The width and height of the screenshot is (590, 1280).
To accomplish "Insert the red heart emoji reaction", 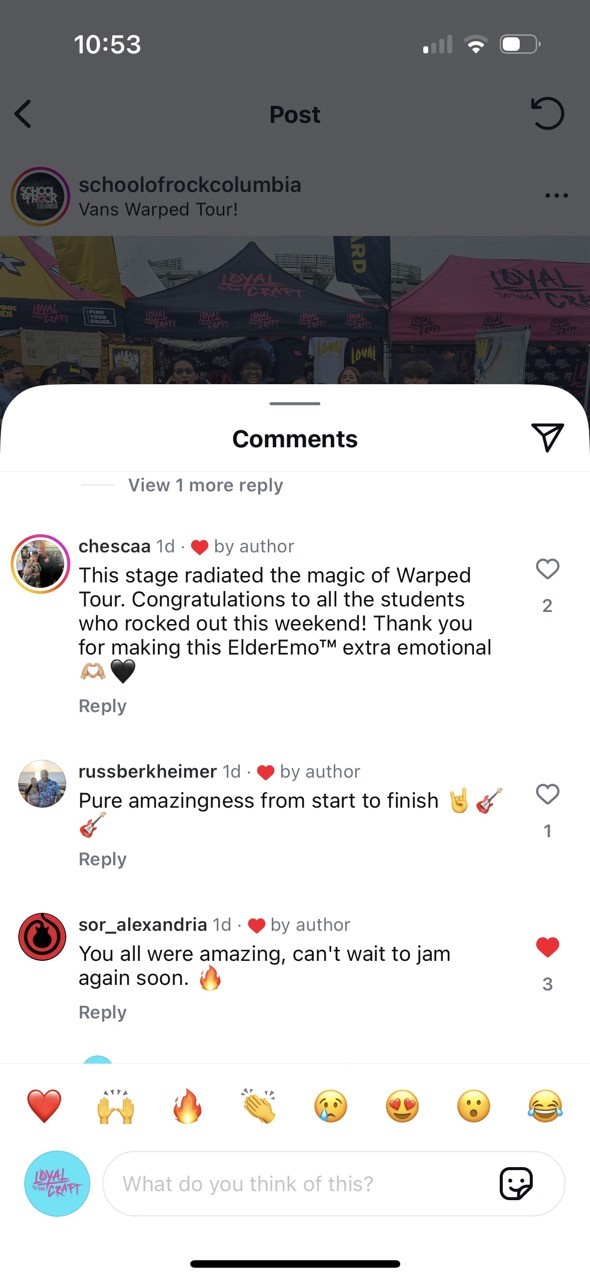I will pos(44,1107).
